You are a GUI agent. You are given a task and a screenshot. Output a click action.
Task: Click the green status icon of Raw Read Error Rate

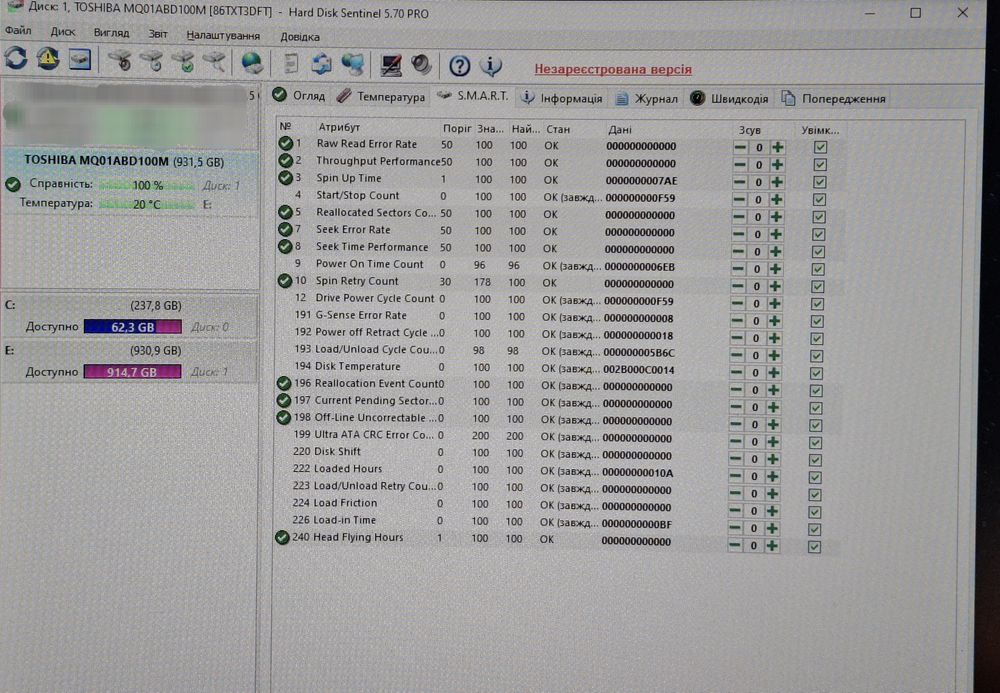coord(286,144)
